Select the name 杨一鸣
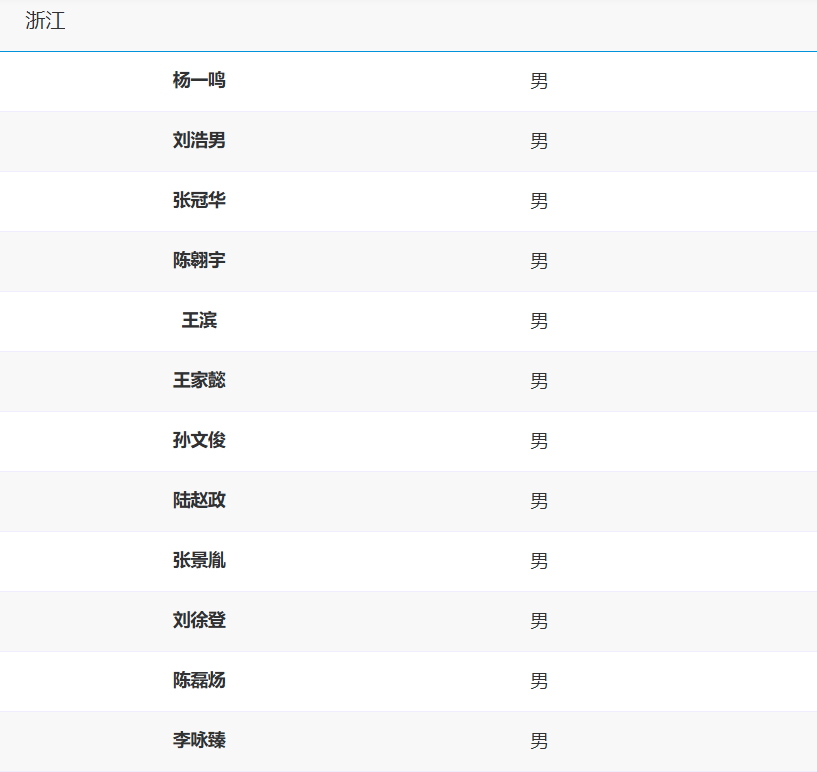This screenshot has height=772, width=817. [x=199, y=81]
